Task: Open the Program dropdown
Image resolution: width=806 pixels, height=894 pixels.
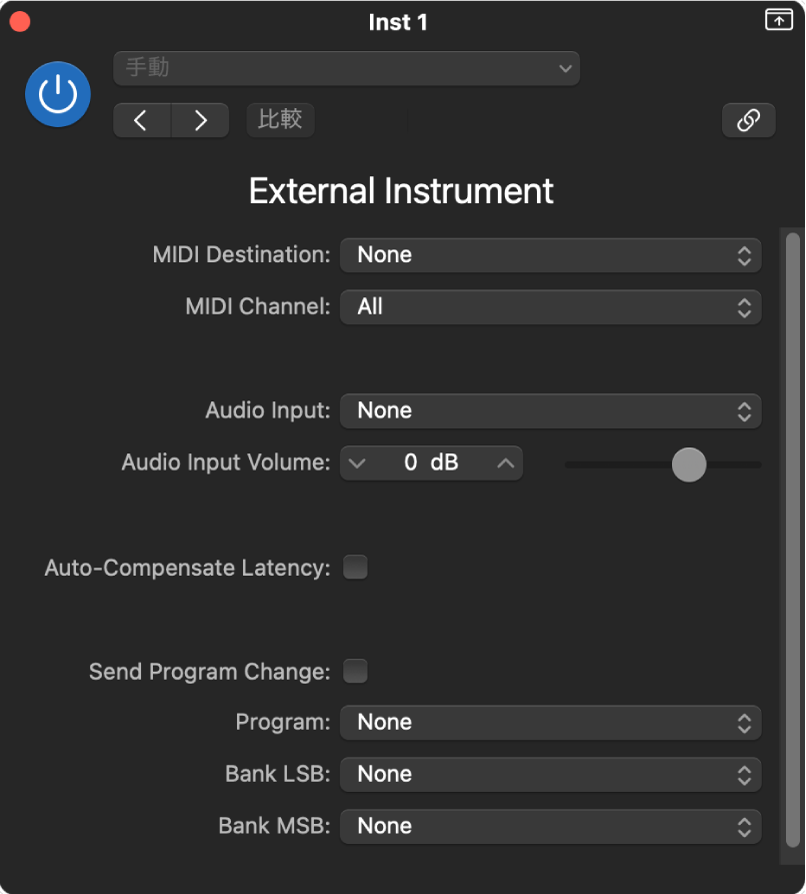Action: pos(550,722)
